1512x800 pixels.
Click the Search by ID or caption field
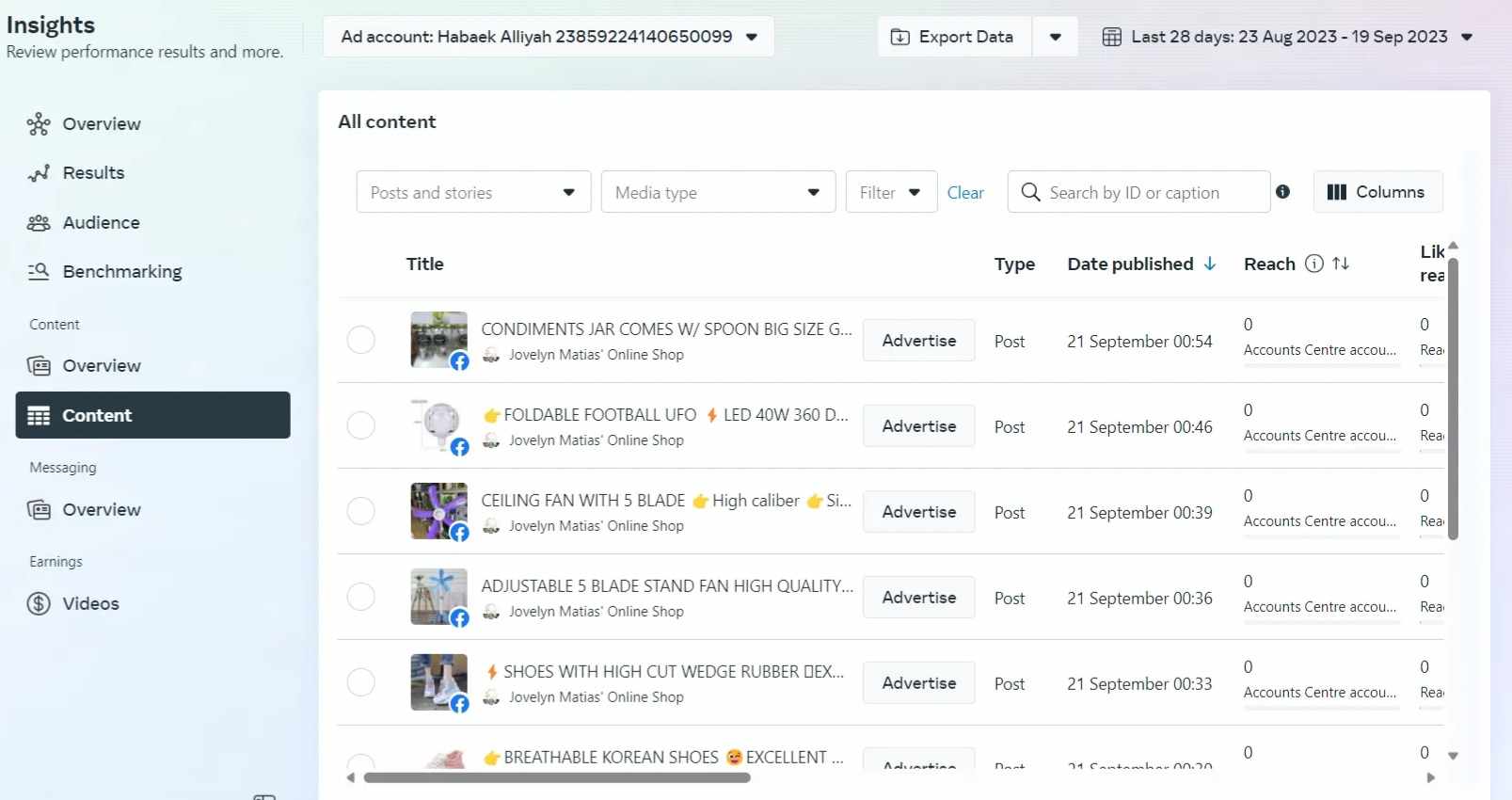coord(1138,192)
